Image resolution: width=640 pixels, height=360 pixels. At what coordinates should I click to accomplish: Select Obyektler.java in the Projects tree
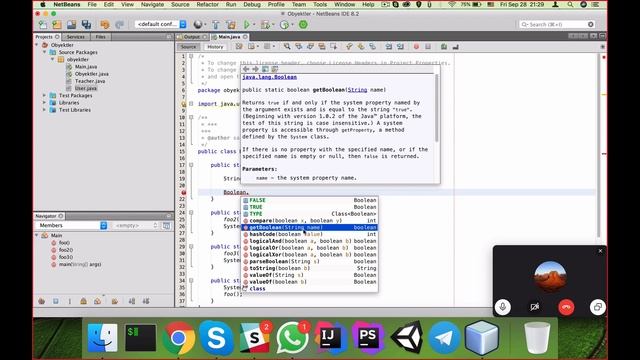[x=91, y=74]
